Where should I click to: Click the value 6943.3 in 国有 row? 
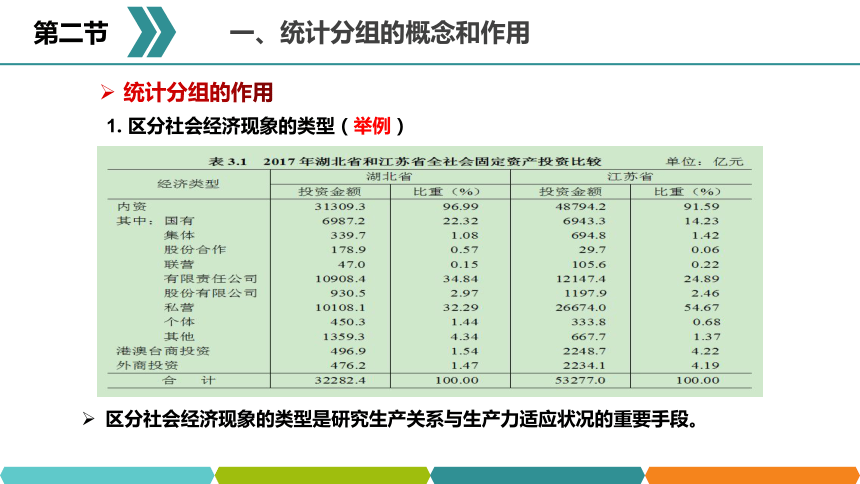pos(584,221)
